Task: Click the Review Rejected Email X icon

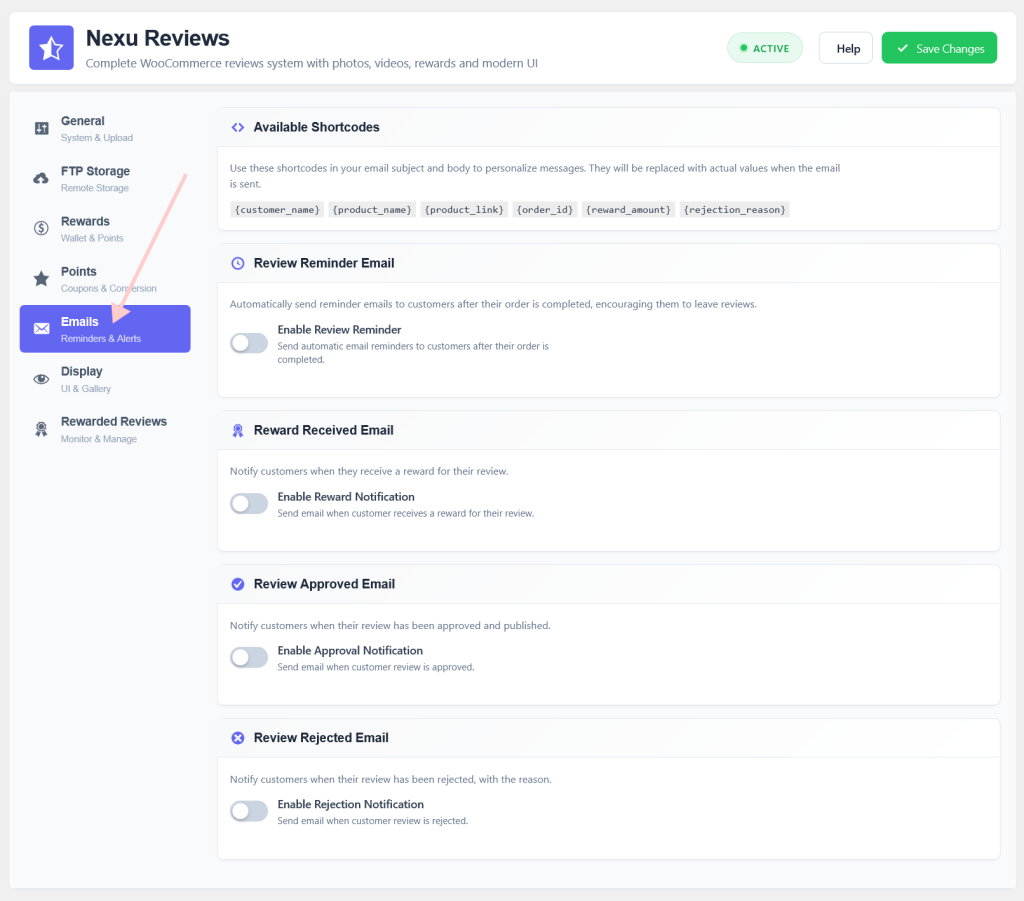Action: pos(238,738)
